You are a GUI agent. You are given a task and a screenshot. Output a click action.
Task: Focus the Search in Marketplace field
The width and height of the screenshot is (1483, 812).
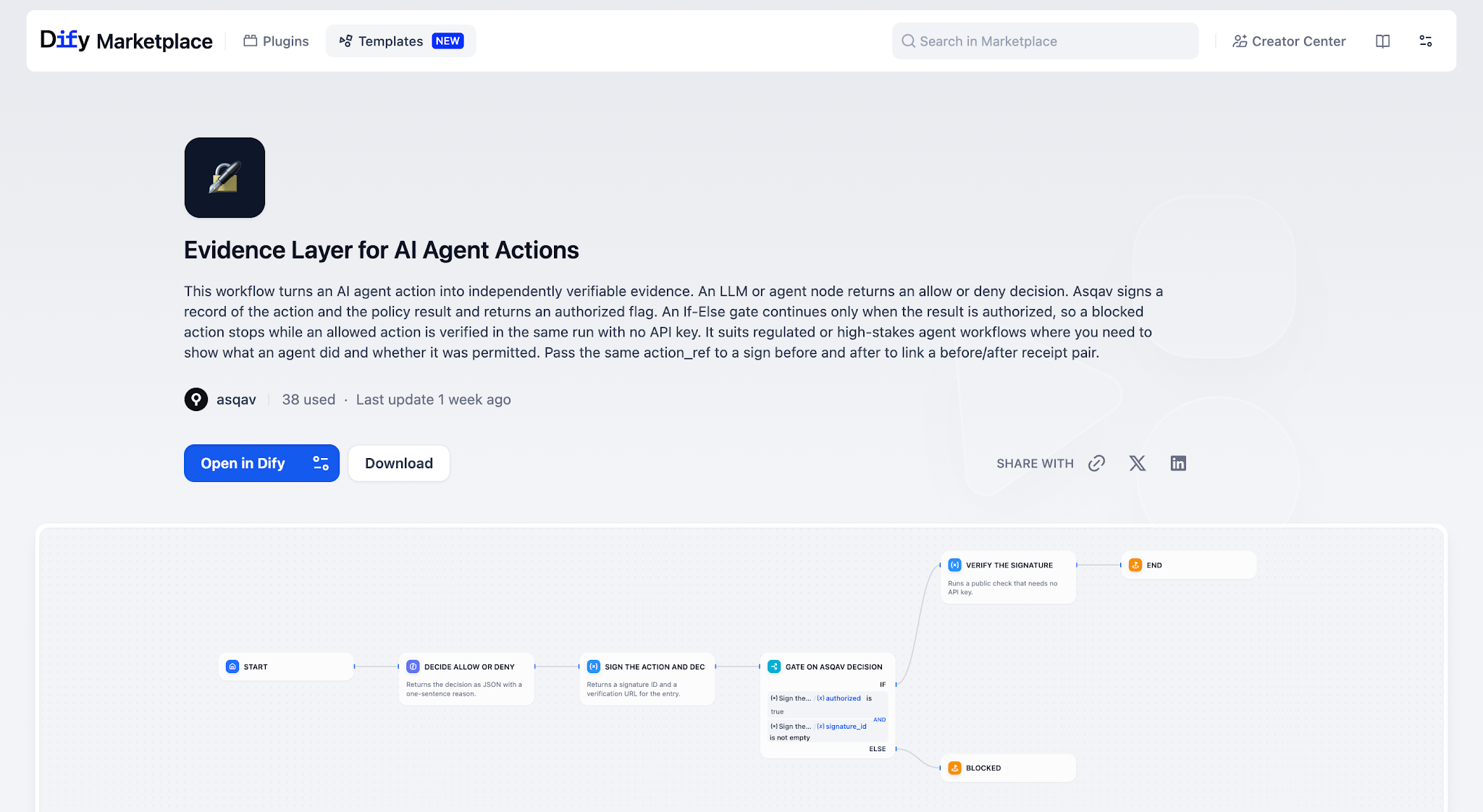(1045, 41)
